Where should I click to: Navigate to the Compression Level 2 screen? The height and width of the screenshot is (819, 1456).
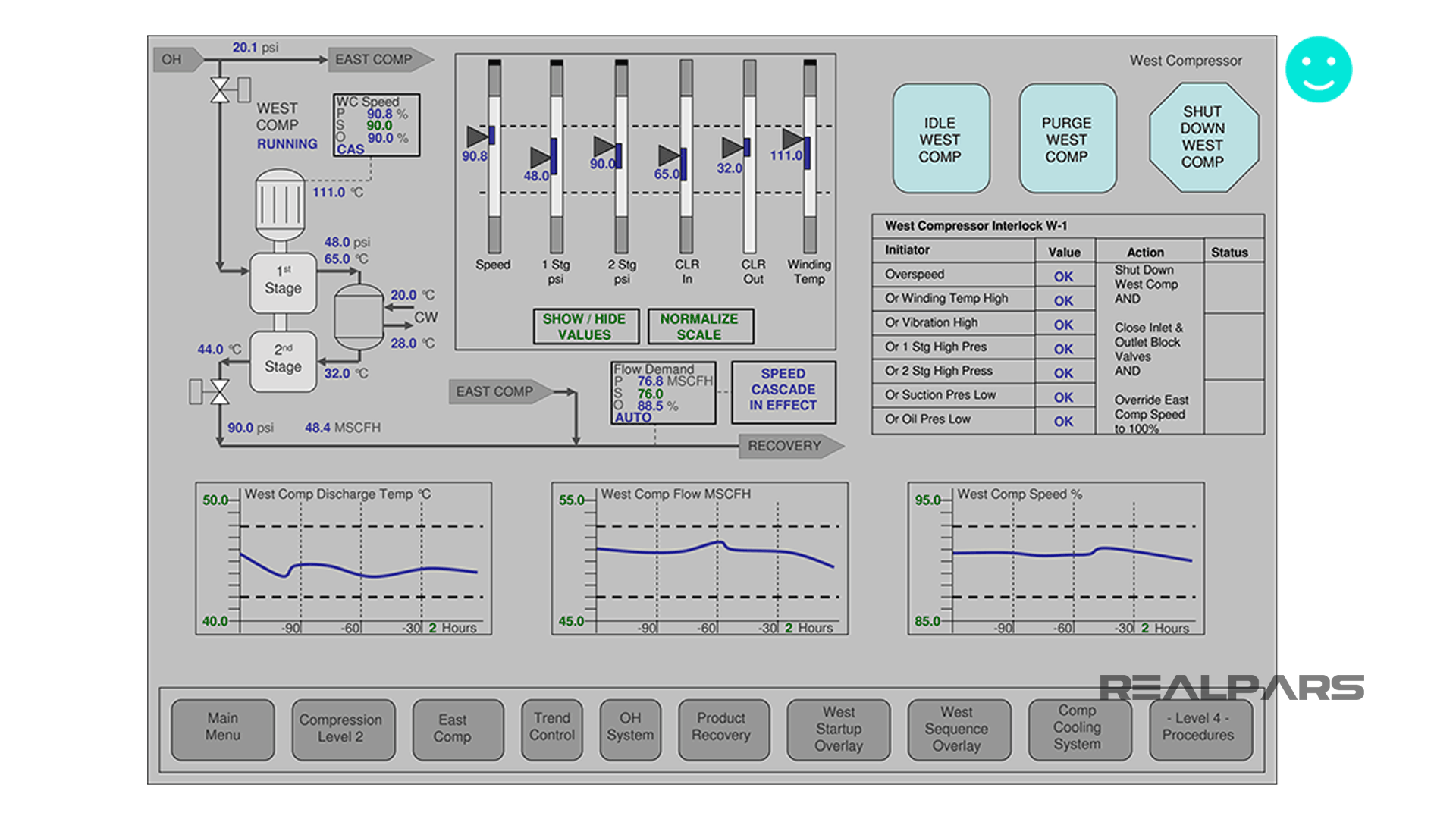(343, 729)
